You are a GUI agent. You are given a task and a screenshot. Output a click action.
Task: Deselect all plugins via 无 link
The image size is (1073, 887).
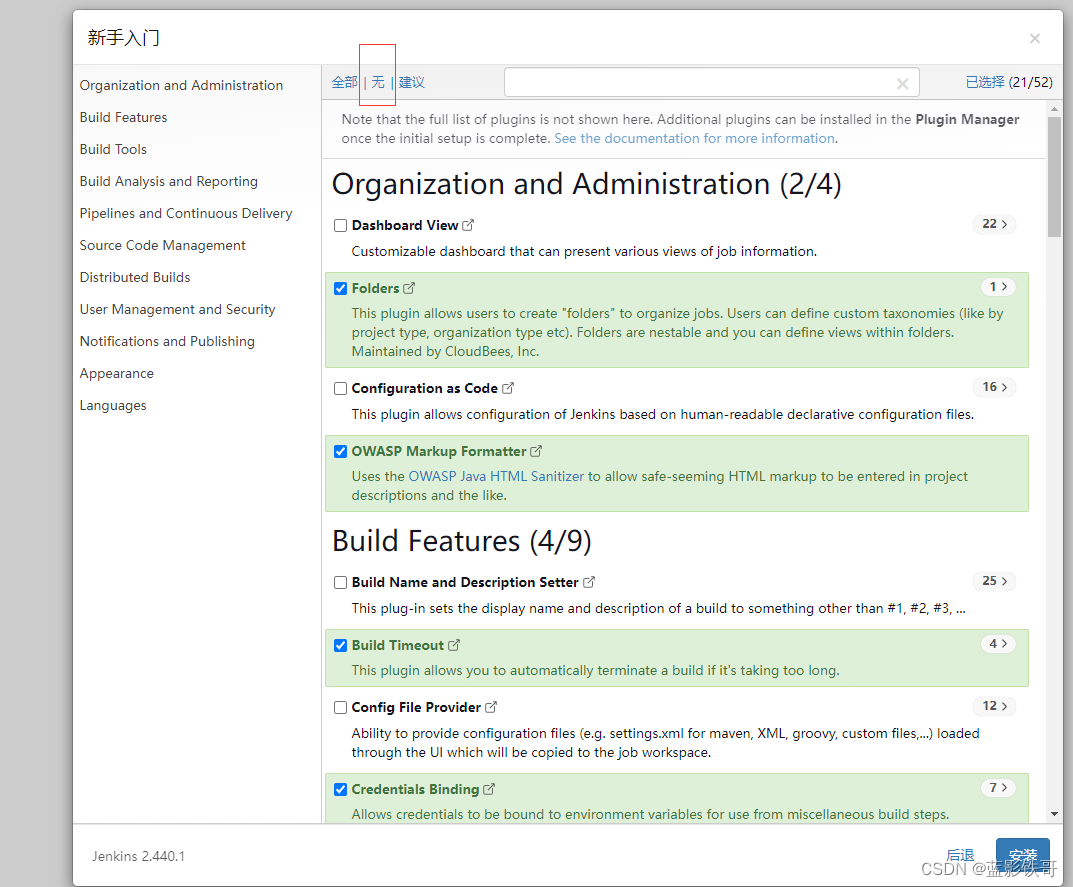pos(378,83)
